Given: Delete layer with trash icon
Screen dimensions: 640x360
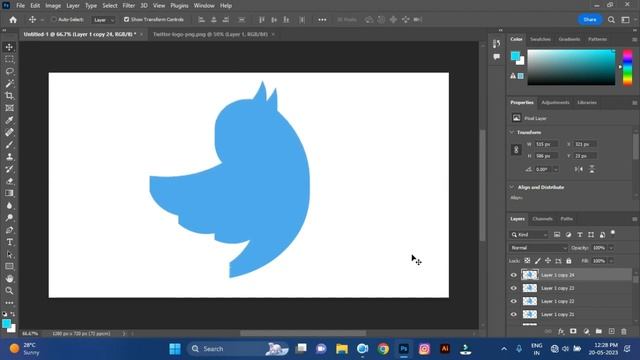Looking at the screenshot, I should (624, 331).
